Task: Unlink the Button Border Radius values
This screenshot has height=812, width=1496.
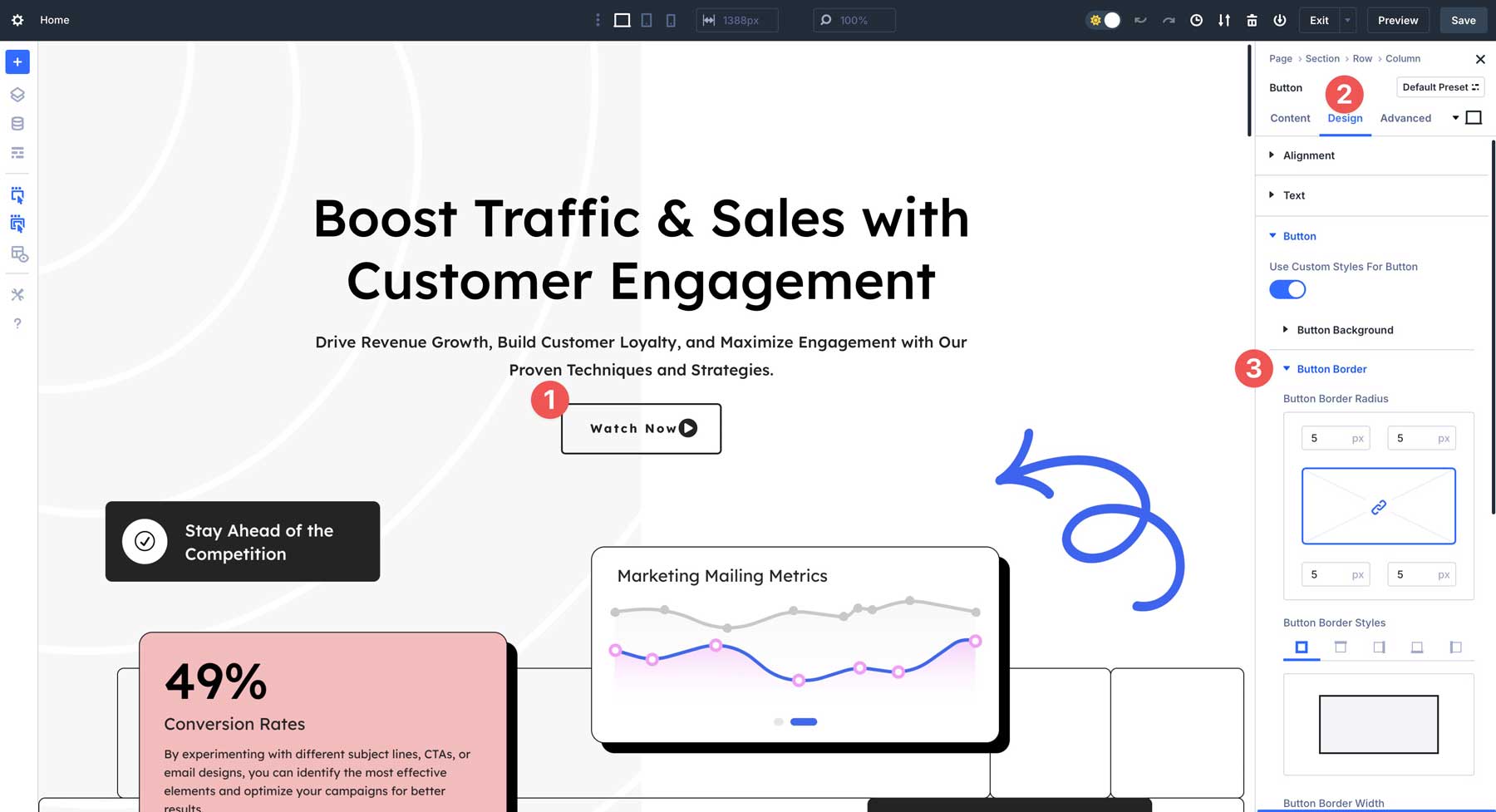Action: (1378, 505)
